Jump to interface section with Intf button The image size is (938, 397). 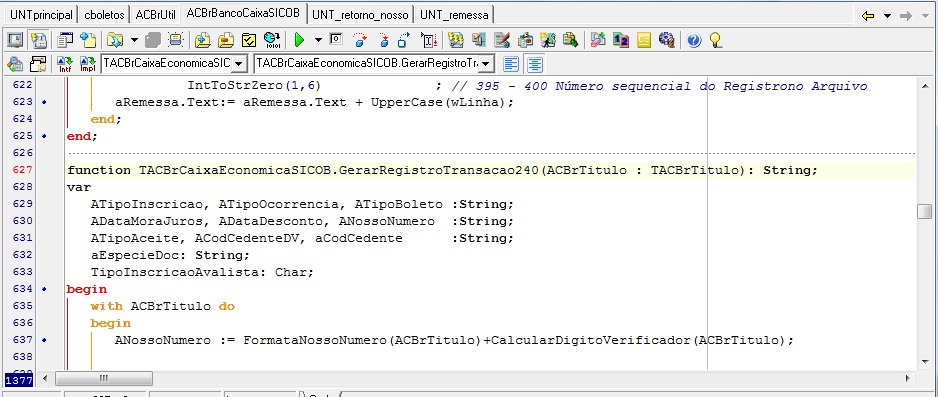[65, 63]
